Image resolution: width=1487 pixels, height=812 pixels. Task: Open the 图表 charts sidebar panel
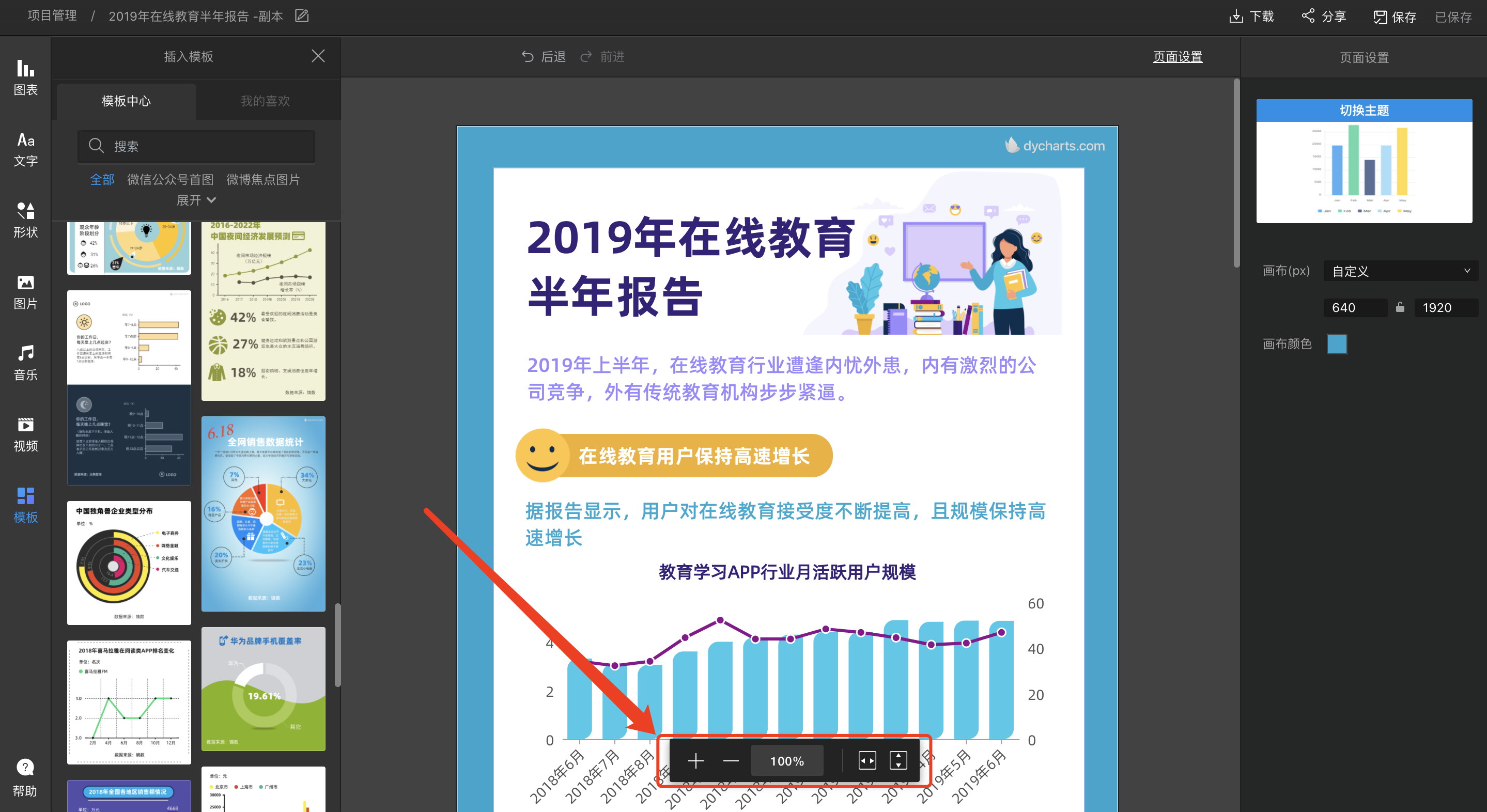(25, 78)
